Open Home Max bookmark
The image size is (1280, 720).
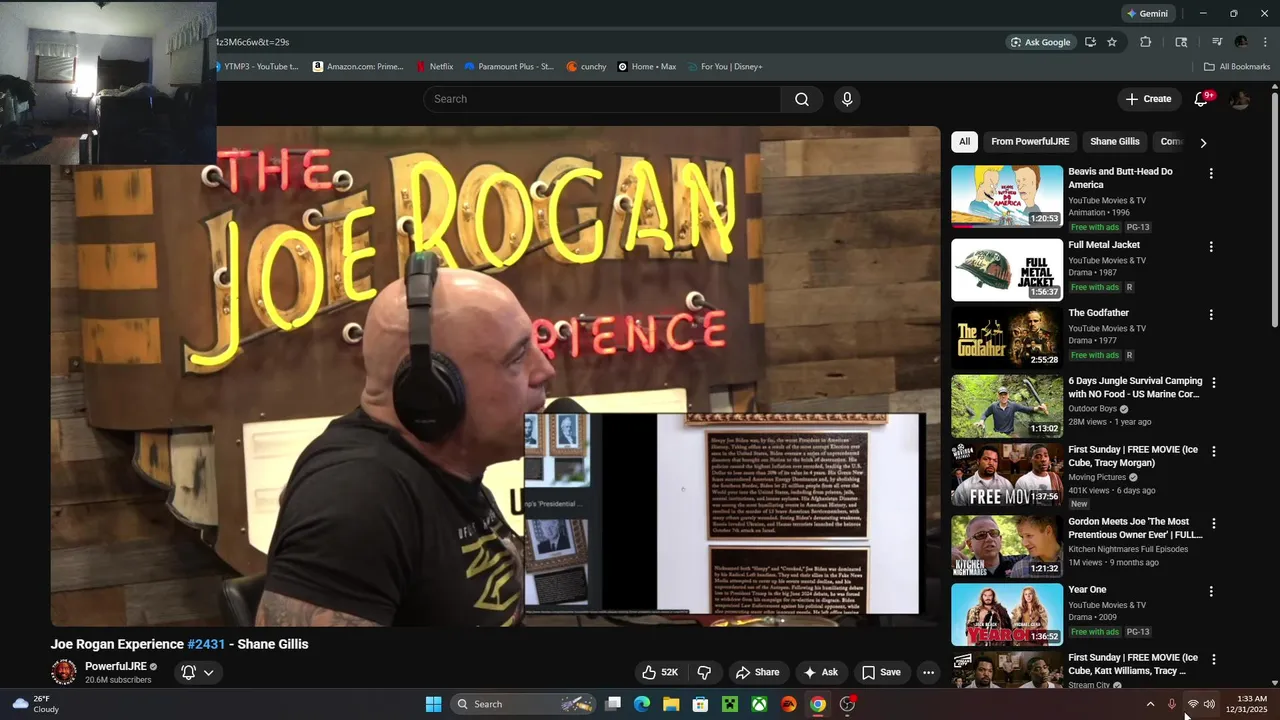tap(647, 67)
